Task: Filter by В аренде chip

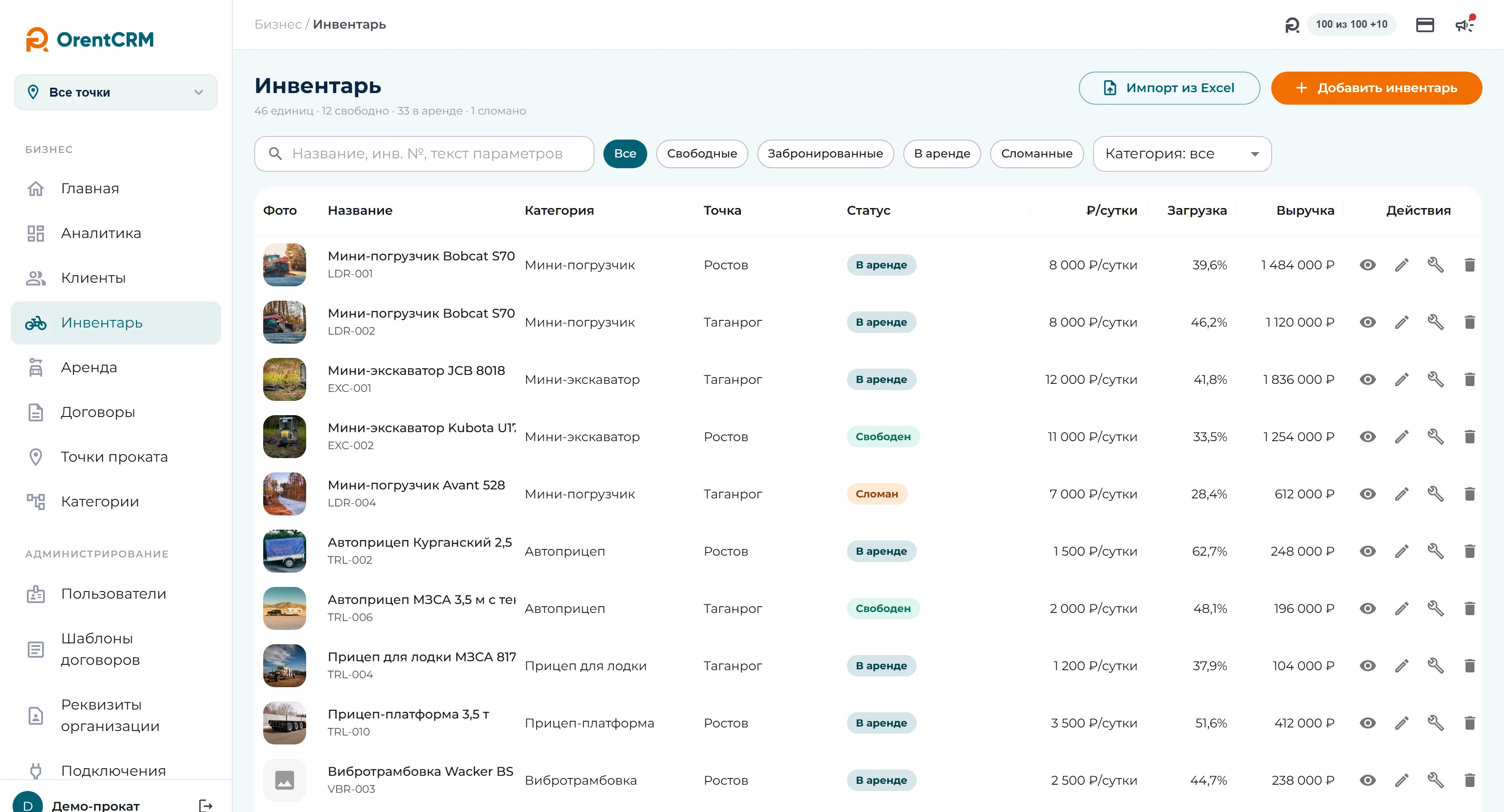Action: pos(942,153)
